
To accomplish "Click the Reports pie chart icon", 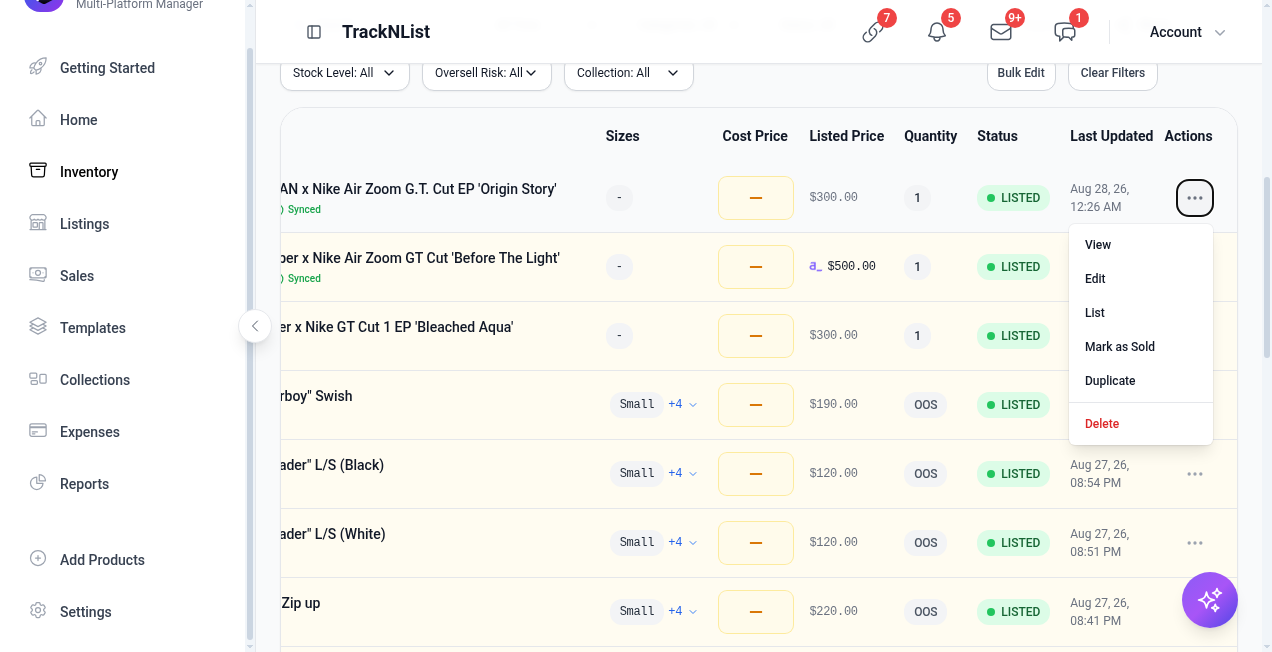I will [38, 483].
